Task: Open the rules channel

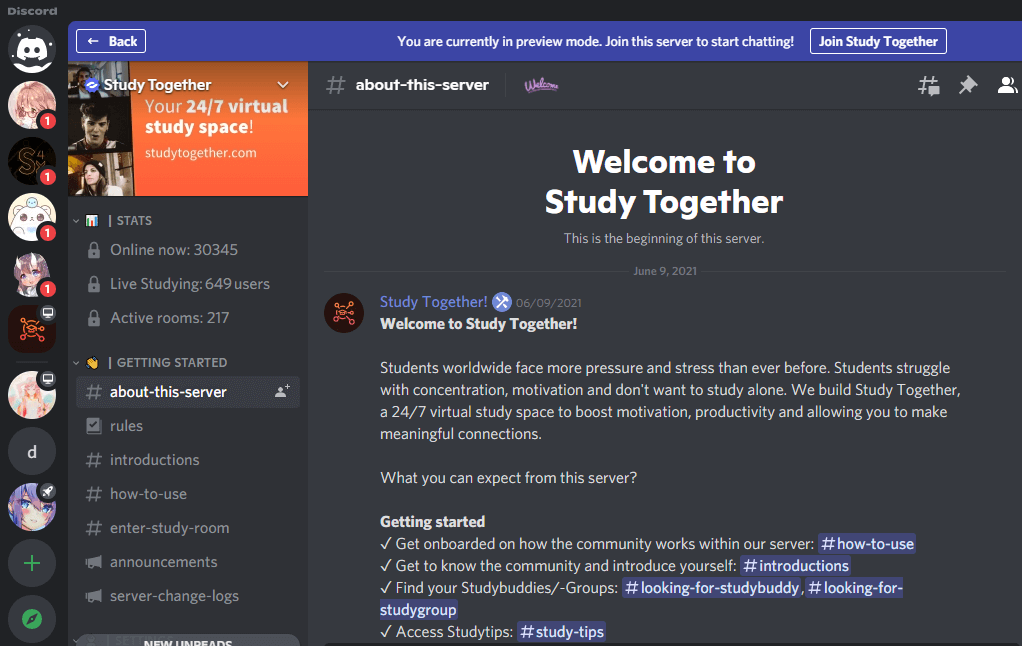Action: pyautogui.click(x=126, y=426)
